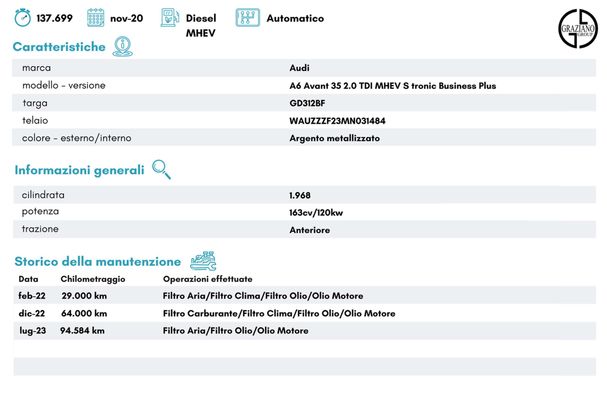Click the Data column header
Screen dimensions: 607x404
click(x=28, y=279)
